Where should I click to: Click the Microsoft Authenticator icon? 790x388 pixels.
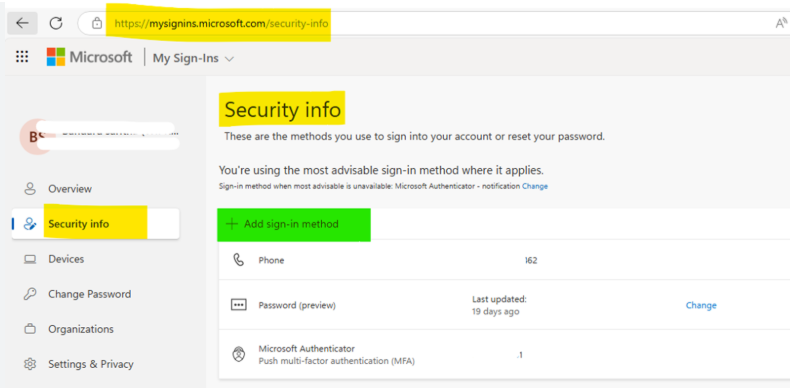238,354
